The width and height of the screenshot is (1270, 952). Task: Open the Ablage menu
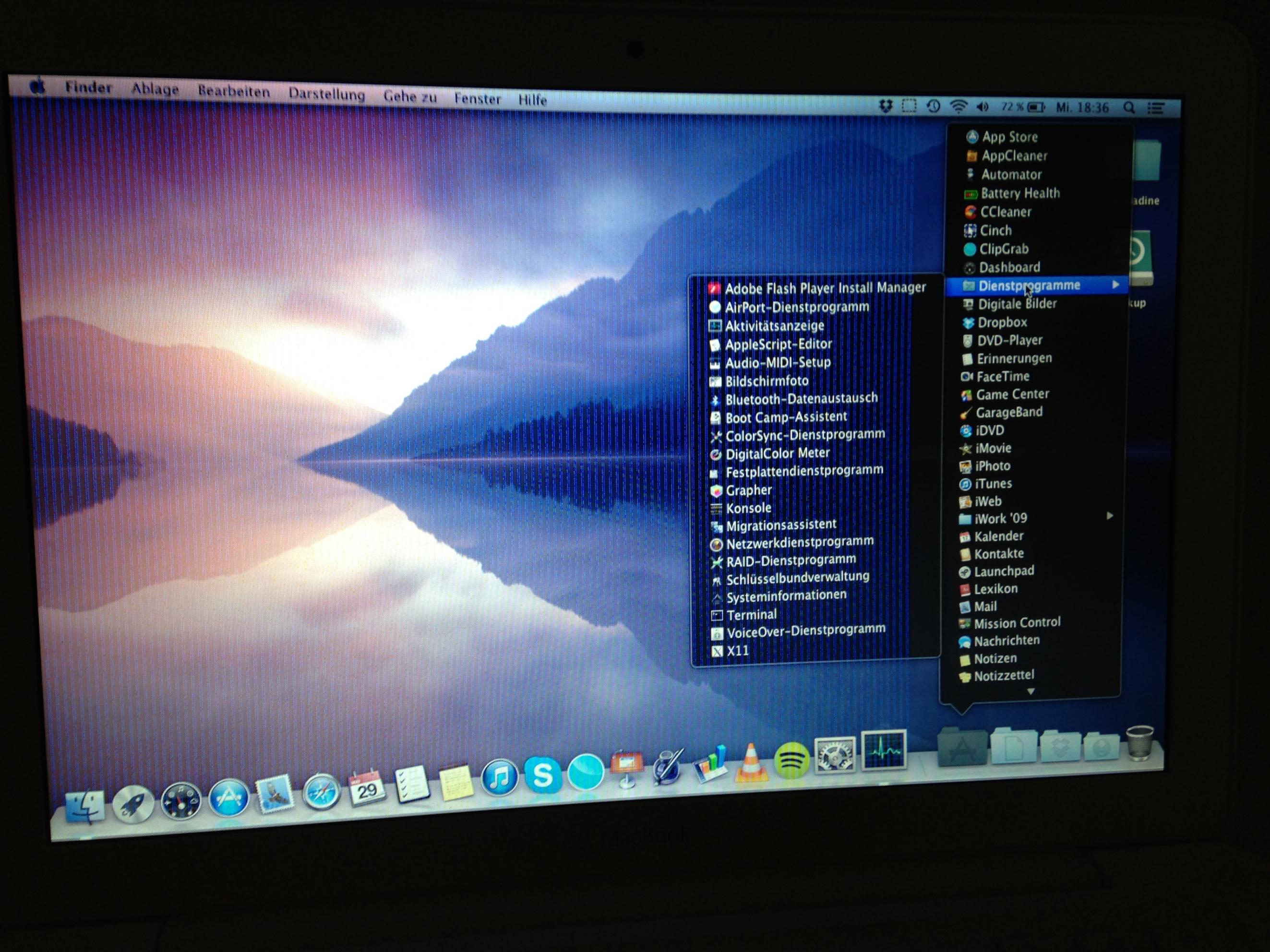coord(155,90)
